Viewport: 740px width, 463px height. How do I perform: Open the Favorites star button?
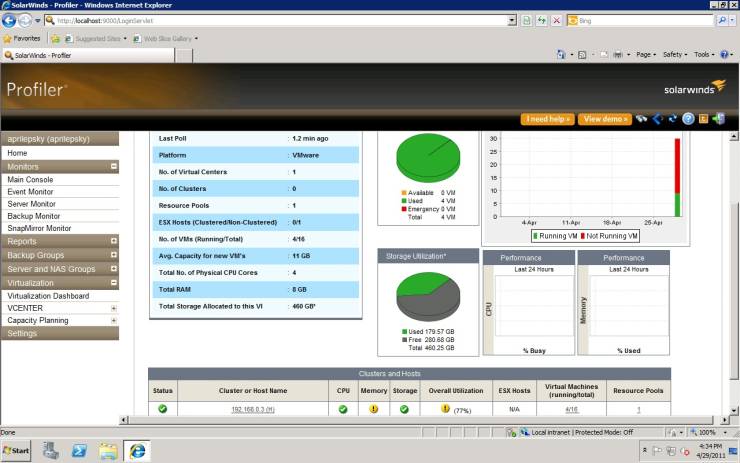[22, 39]
